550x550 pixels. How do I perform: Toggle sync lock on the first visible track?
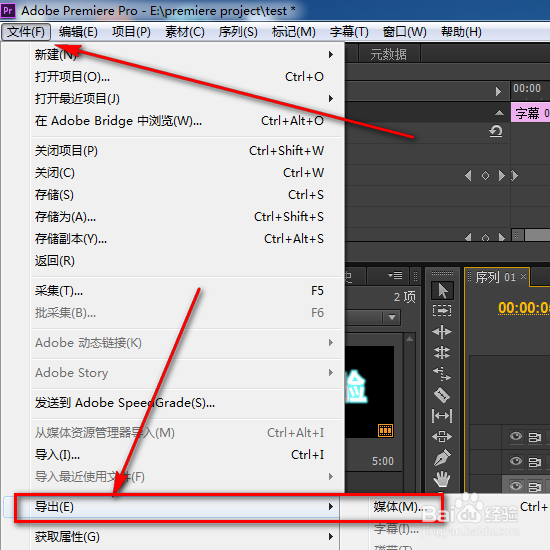[535, 437]
